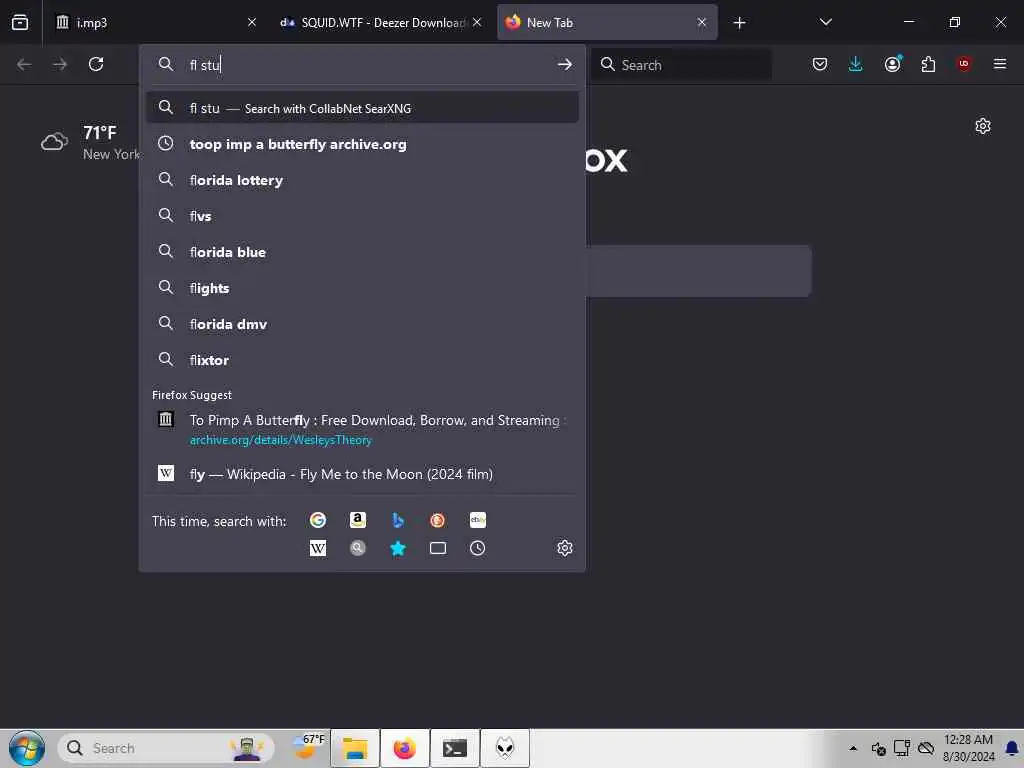Close the SQUID.WTF tab
The width and height of the screenshot is (1024, 768).
477,22
